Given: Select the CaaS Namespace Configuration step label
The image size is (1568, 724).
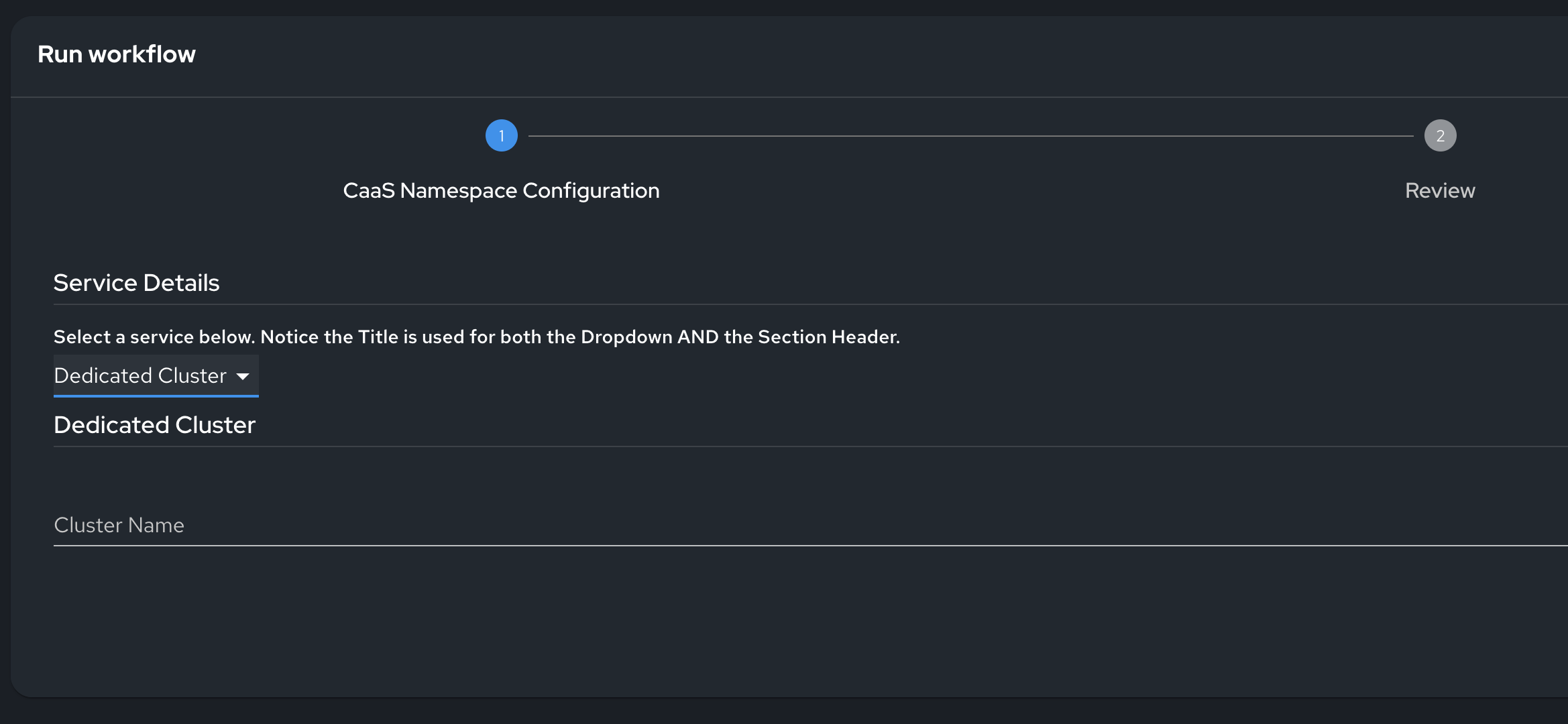Looking at the screenshot, I should coord(501,190).
